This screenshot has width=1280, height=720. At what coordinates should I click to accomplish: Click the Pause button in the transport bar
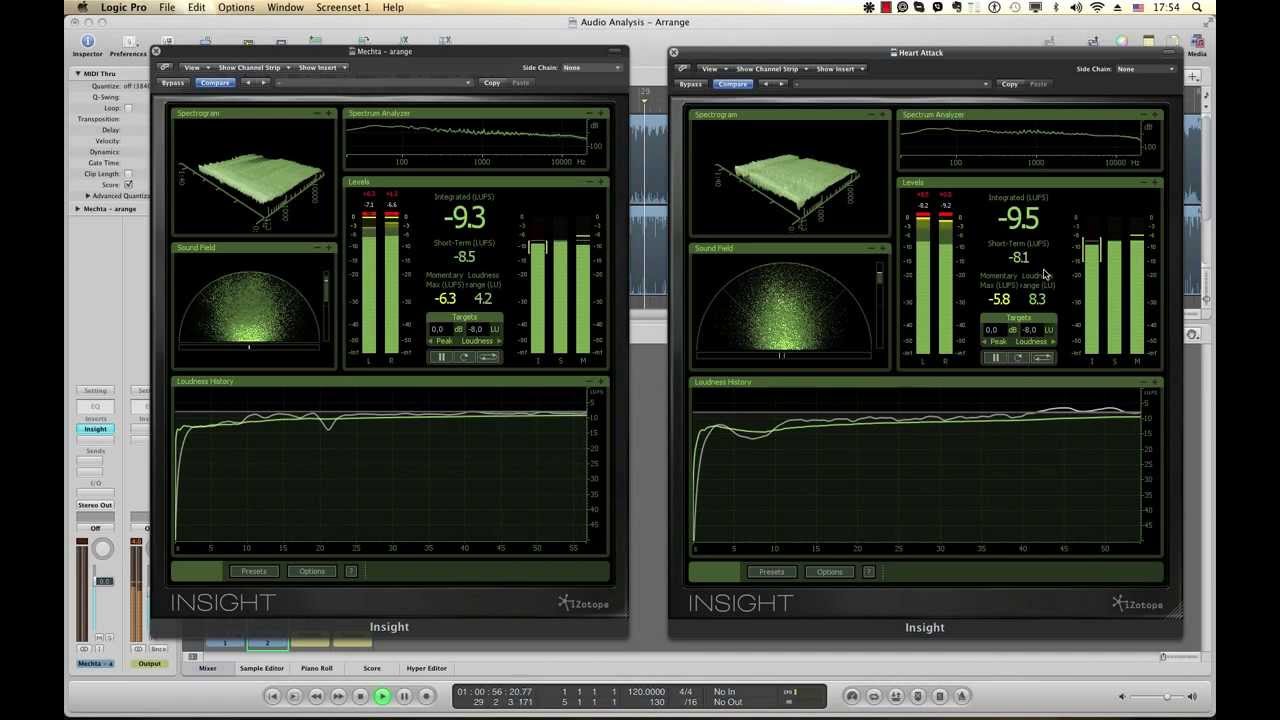404,696
